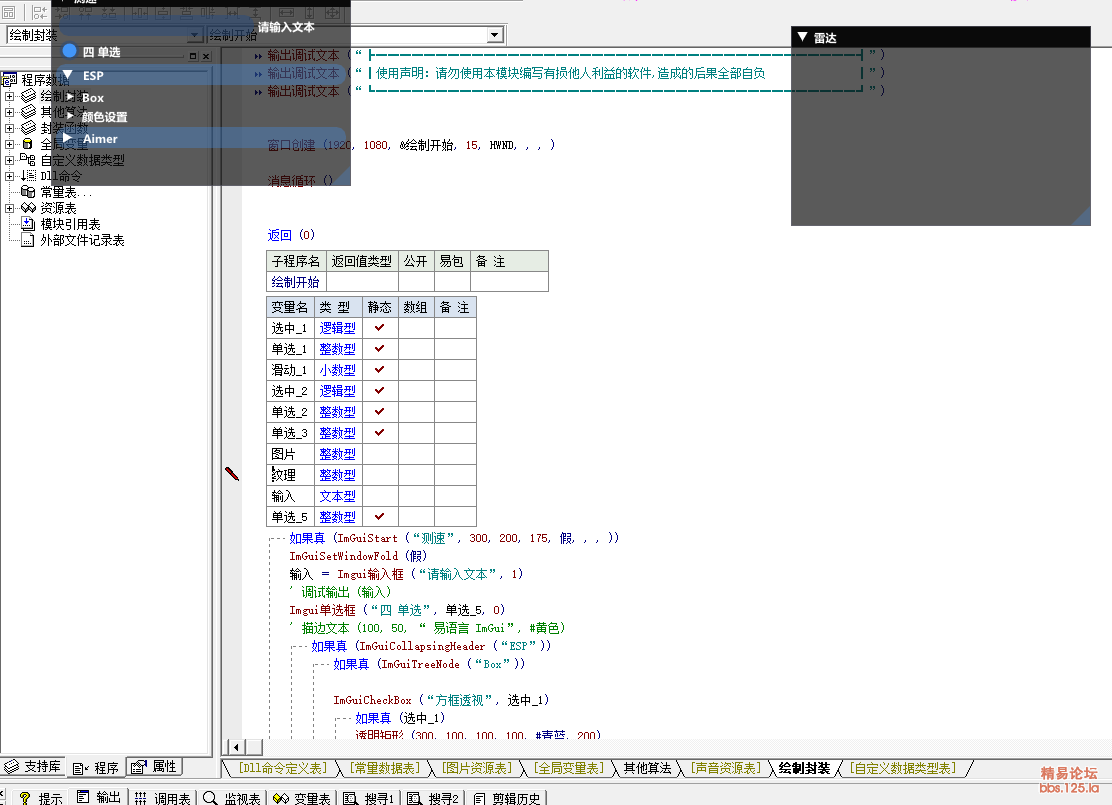Click the 程序 tab icon in the left panel
The height and width of the screenshot is (805, 1112).
[81, 768]
